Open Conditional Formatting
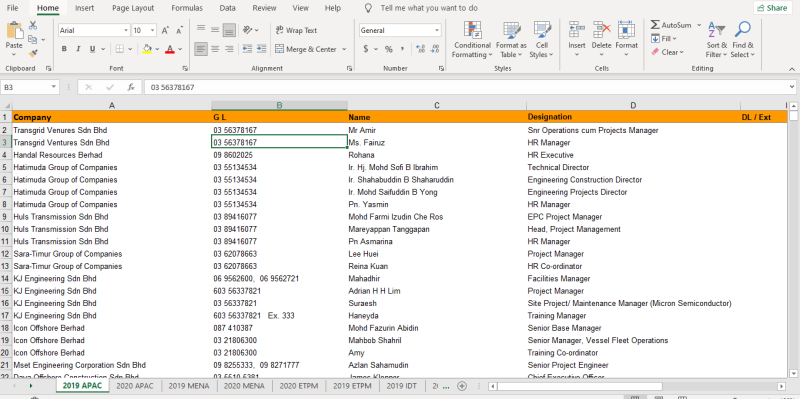The width and height of the screenshot is (800, 399). (472, 40)
